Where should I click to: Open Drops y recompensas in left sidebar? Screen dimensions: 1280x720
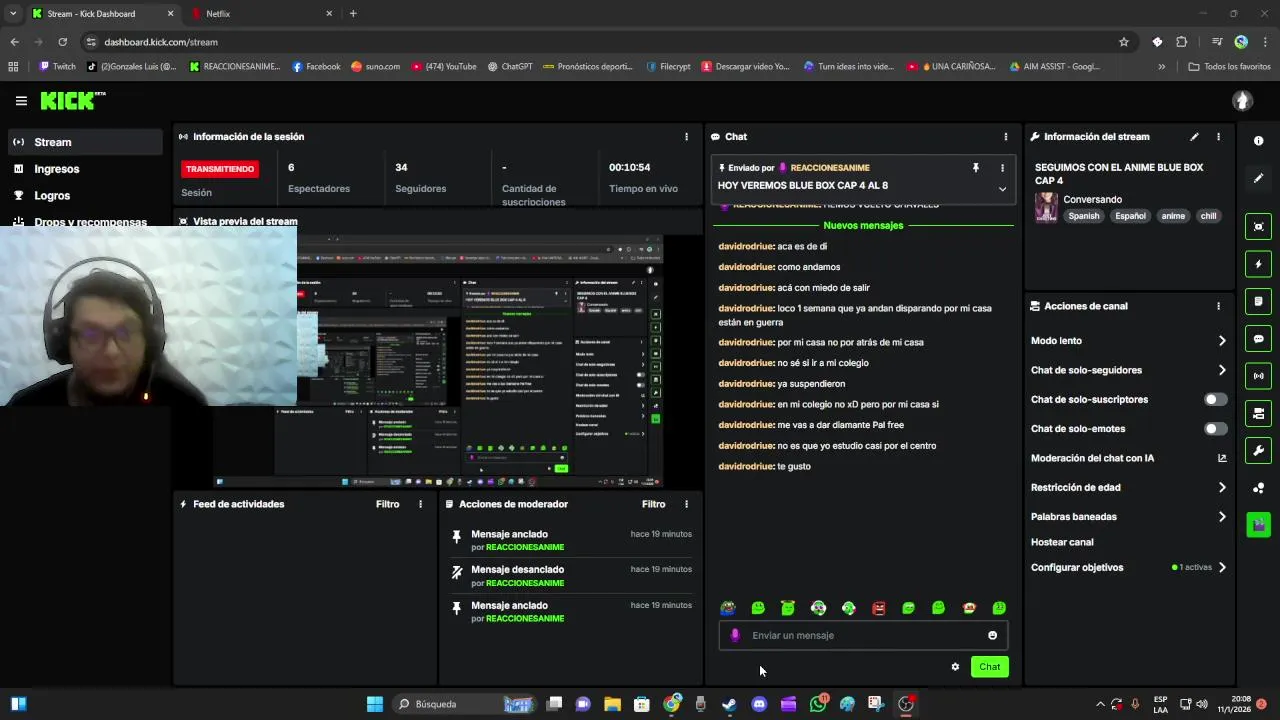85,222
